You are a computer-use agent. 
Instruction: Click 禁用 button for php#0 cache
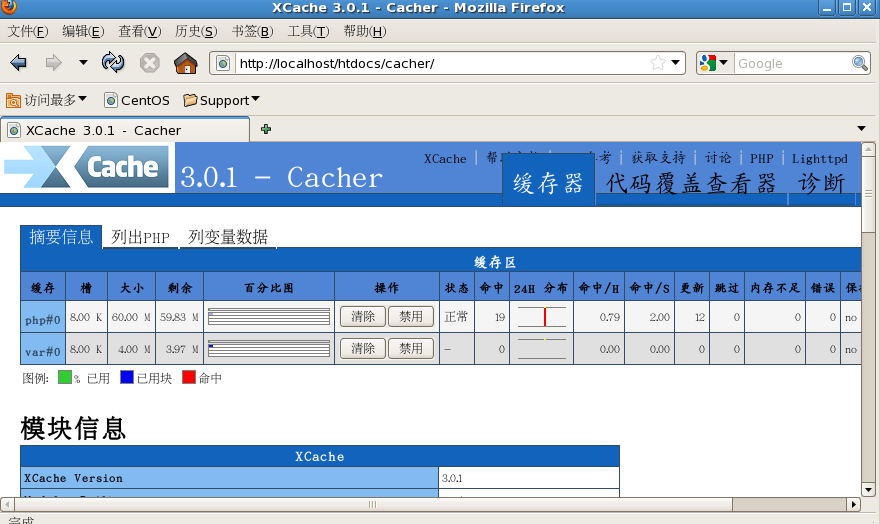pos(411,316)
